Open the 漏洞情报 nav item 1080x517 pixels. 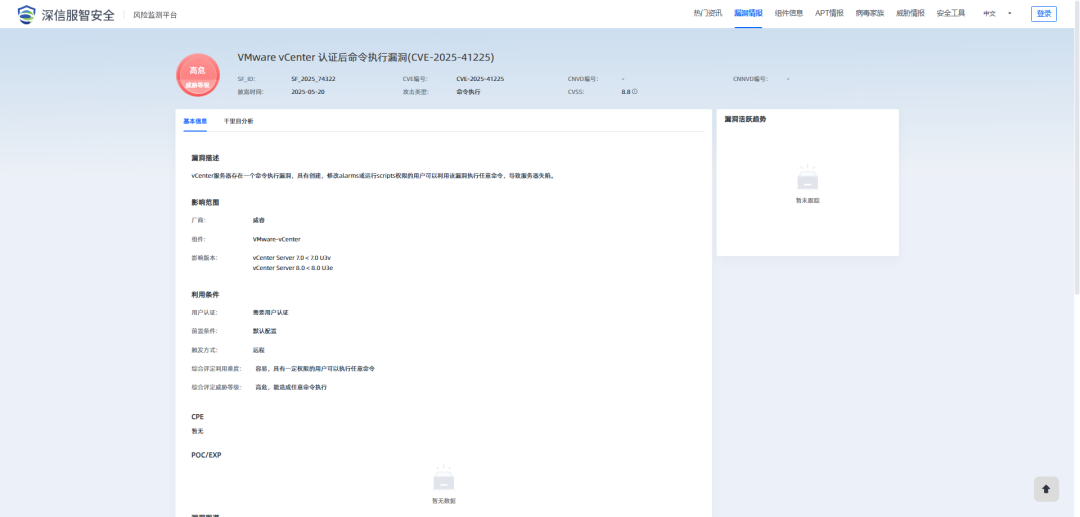(748, 13)
